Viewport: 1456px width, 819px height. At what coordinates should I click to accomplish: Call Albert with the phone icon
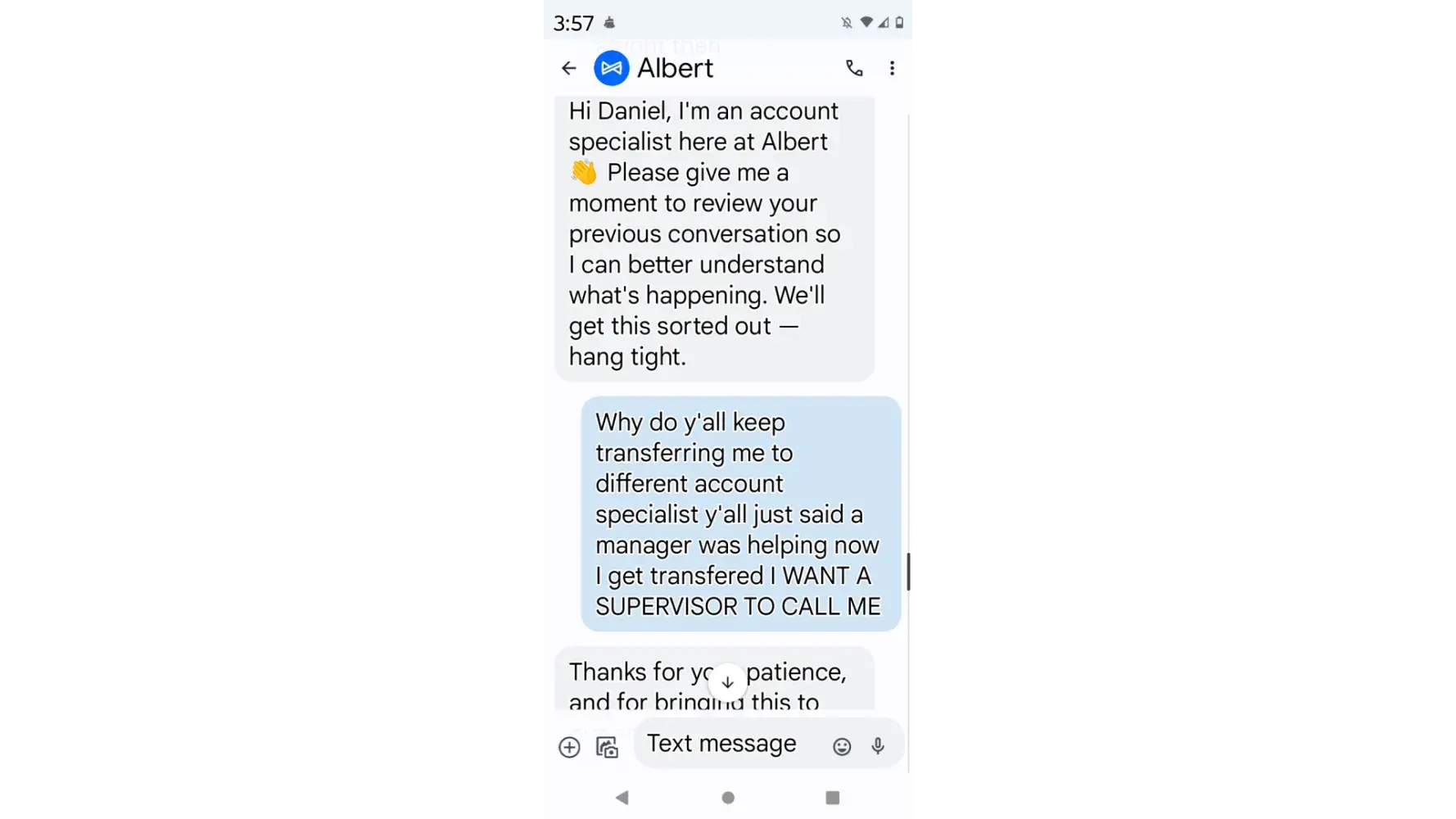coord(854,68)
